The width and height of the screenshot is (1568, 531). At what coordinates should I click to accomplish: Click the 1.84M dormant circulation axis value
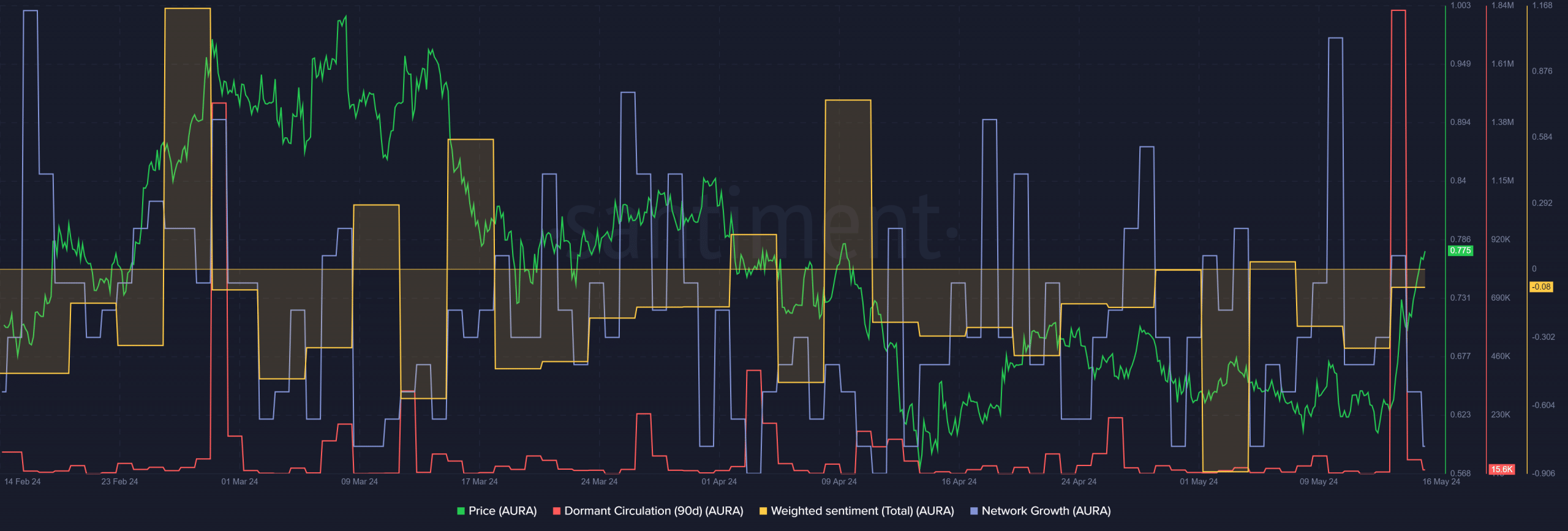point(1502,6)
